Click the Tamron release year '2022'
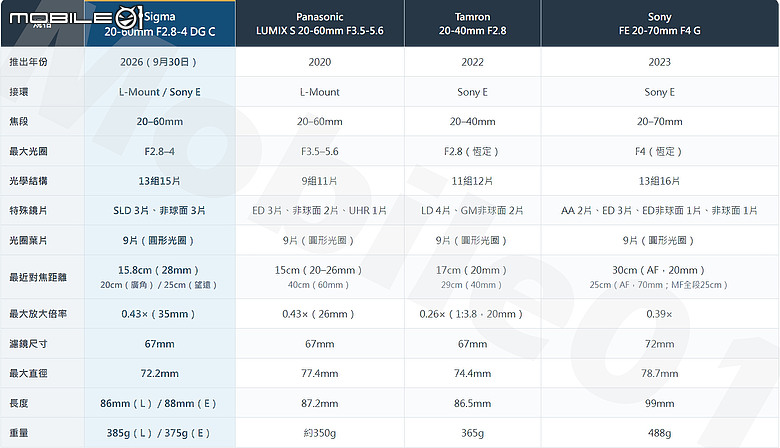 coord(472,62)
